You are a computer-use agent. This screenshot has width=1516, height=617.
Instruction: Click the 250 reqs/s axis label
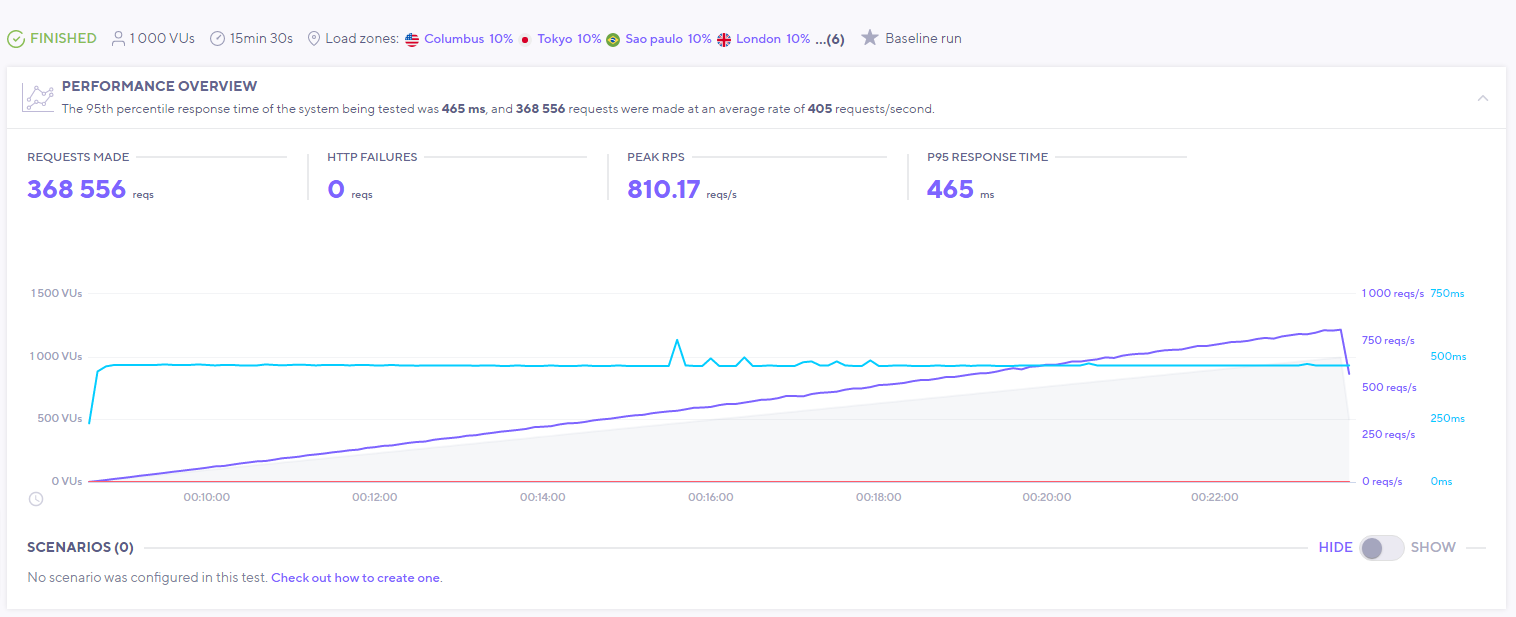click(1389, 434)
